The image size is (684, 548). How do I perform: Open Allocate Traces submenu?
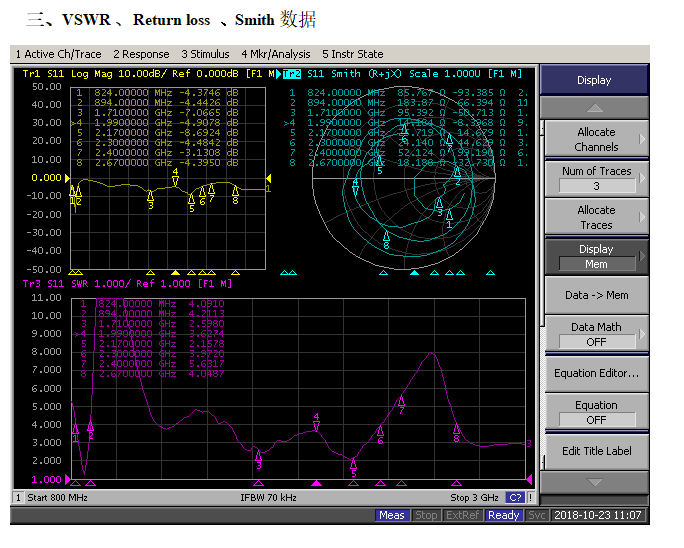pos(596,217)
